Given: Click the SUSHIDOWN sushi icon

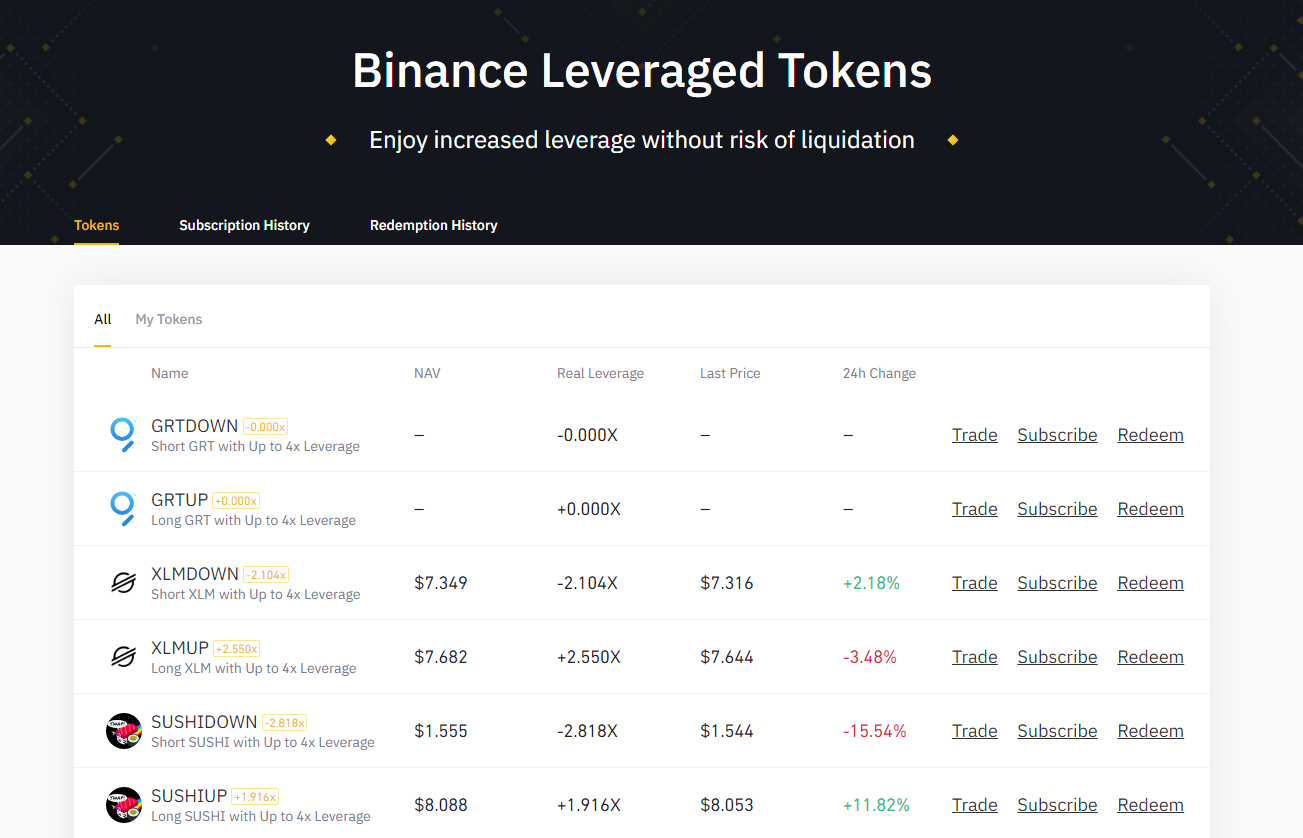Looking at the screenshot, I should [x=123, y=731].
